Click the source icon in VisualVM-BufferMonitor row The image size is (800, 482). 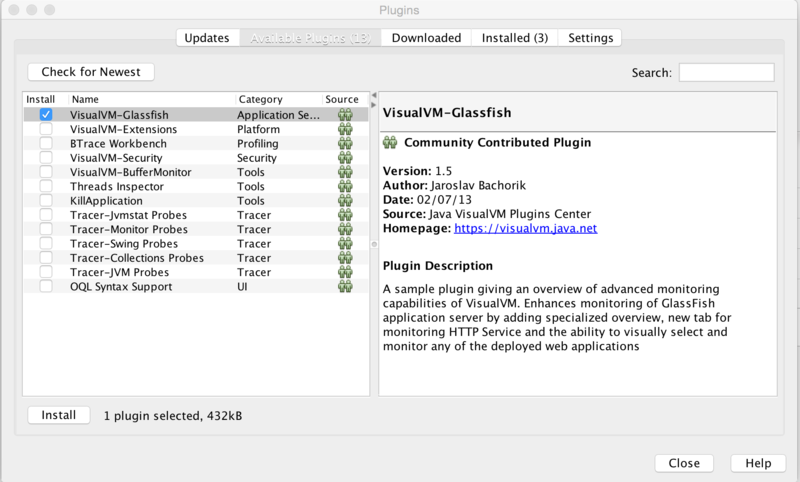(345, 172)
